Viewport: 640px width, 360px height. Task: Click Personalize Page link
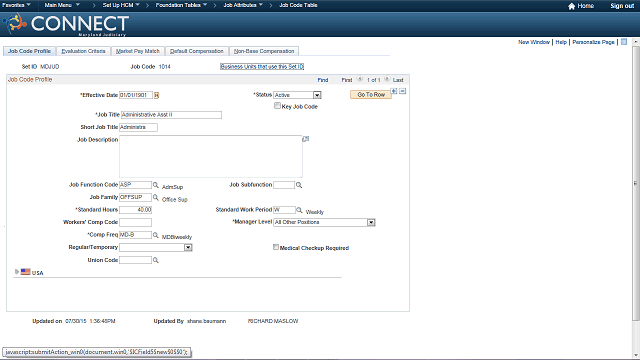click(x=593, y=42)
